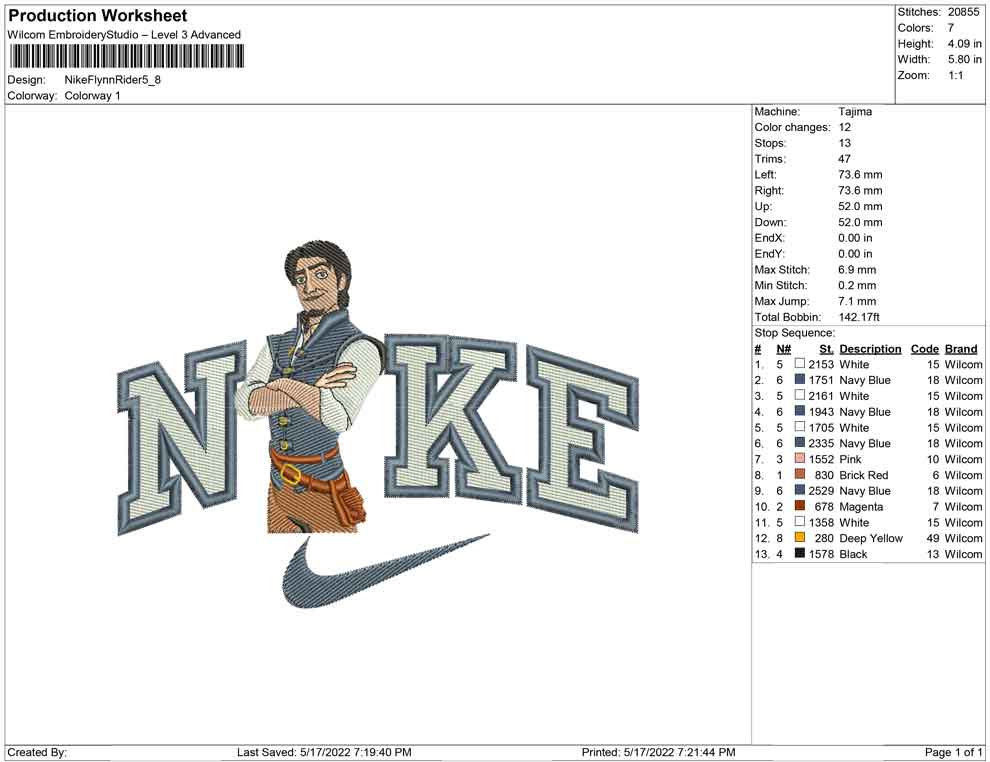Click the Deep Yellow swatch in stop 12
The width and height of the screenshot is (990, 762).
tap(799, 537)
